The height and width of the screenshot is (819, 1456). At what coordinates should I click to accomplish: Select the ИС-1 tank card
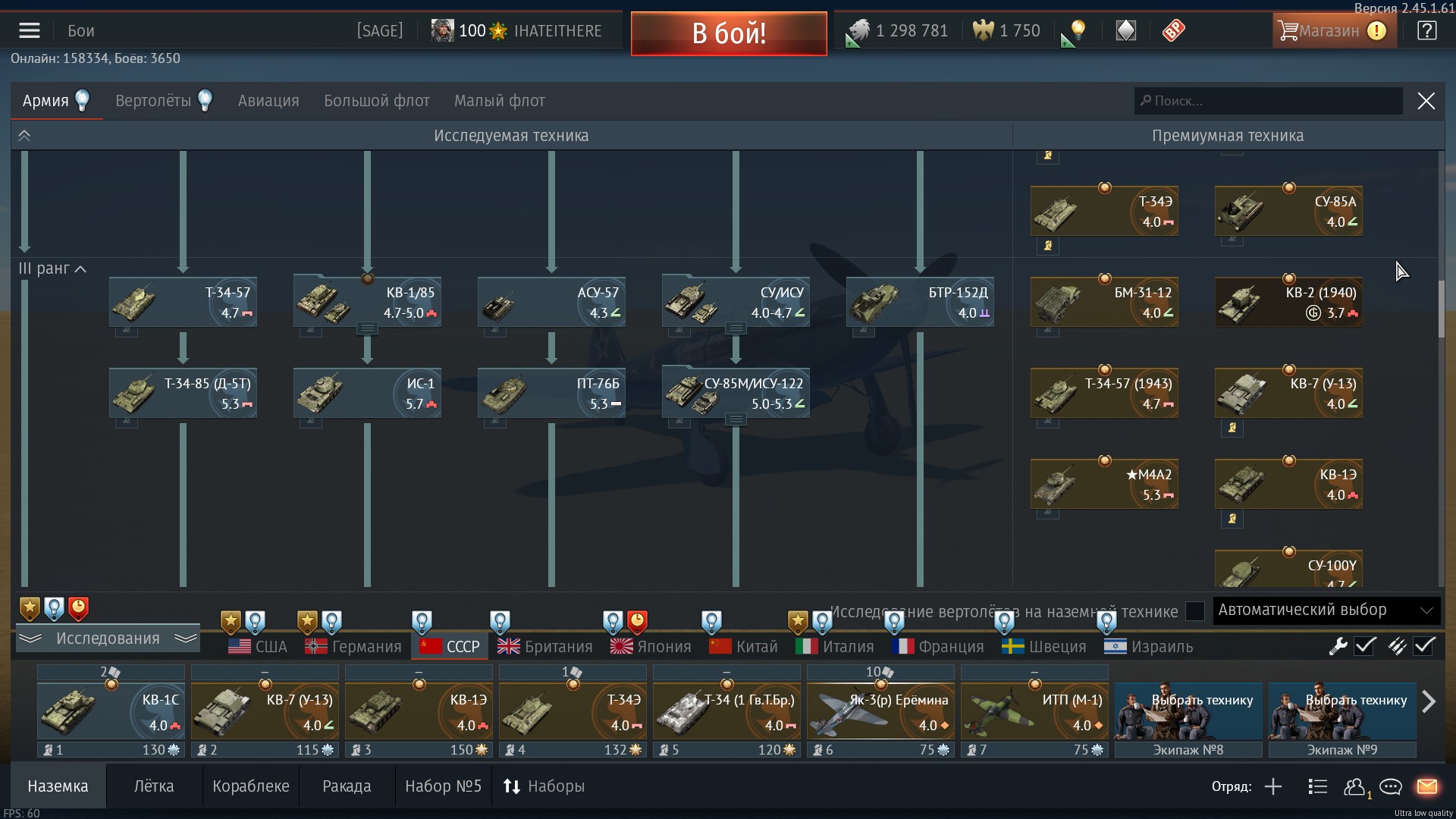(x=367, y=393)
